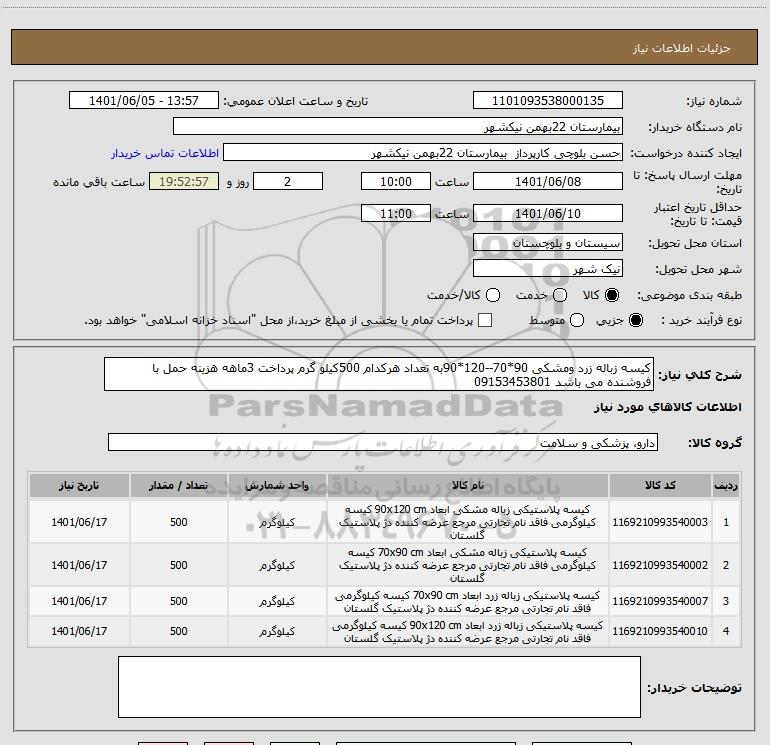Click the شماره نیاز number field
The height and width of the screenshot is (745, 770).
pos(547,101)
